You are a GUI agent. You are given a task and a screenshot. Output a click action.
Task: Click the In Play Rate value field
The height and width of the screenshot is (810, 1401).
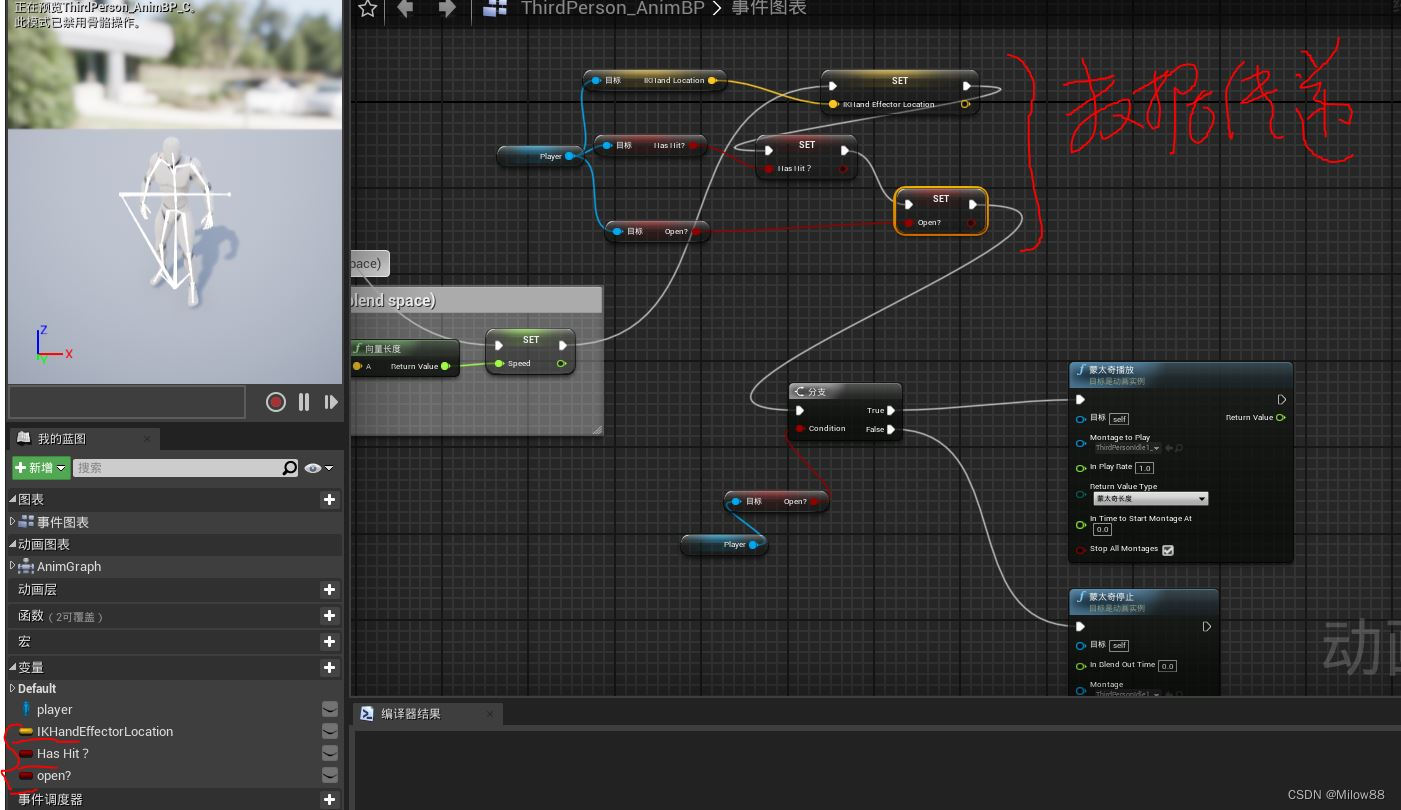(1145, 468)
